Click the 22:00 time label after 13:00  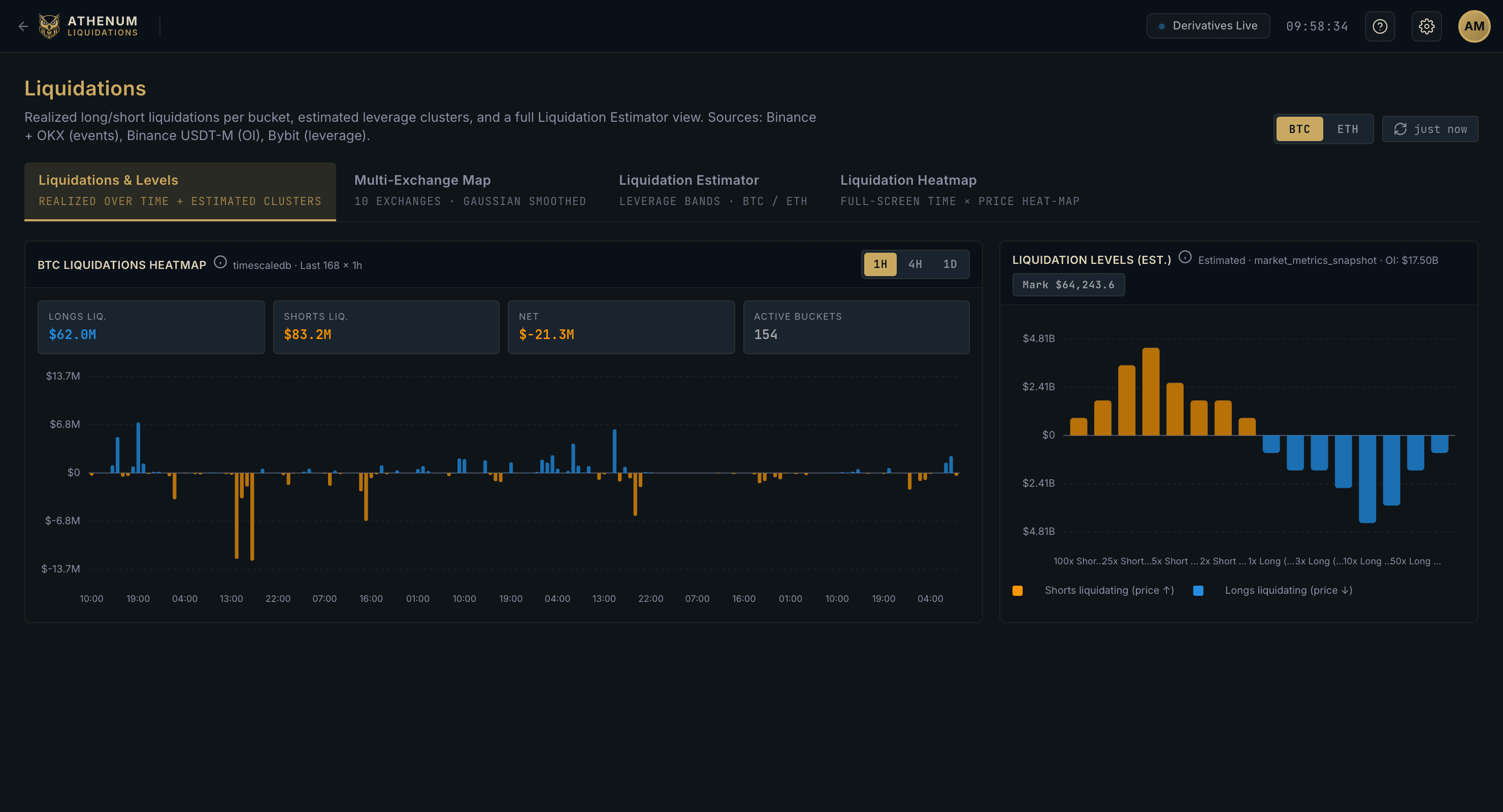[x=278, y=598]
